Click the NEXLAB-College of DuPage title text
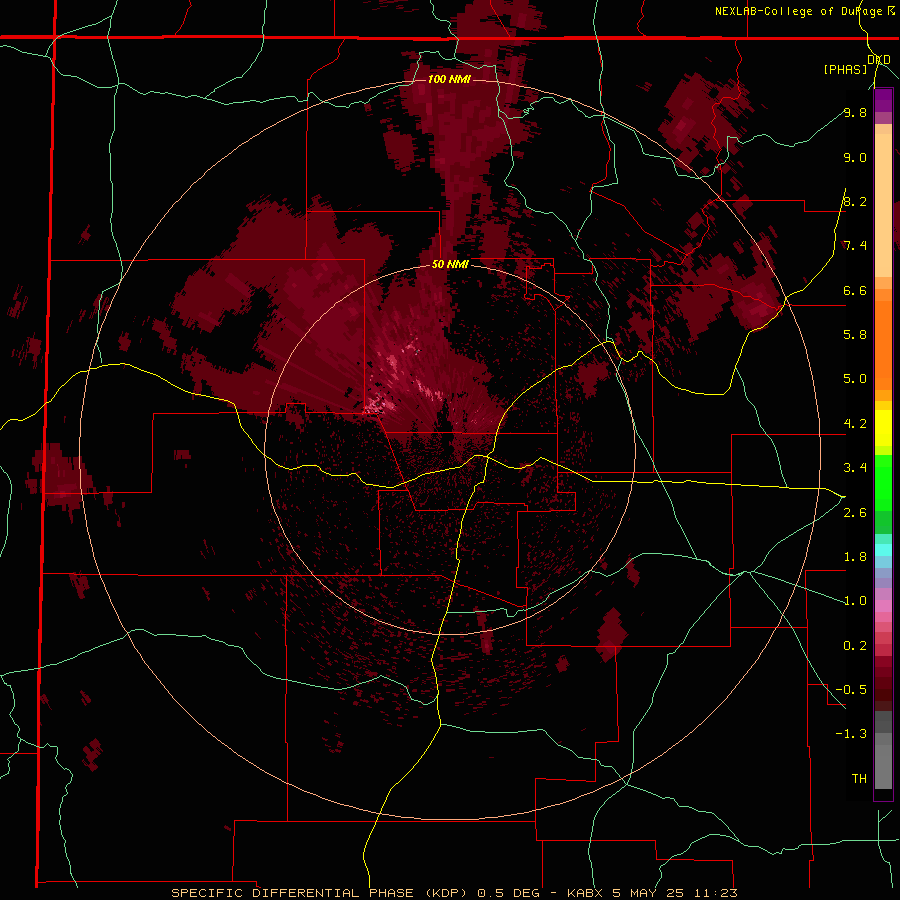 tap(798, 11)
